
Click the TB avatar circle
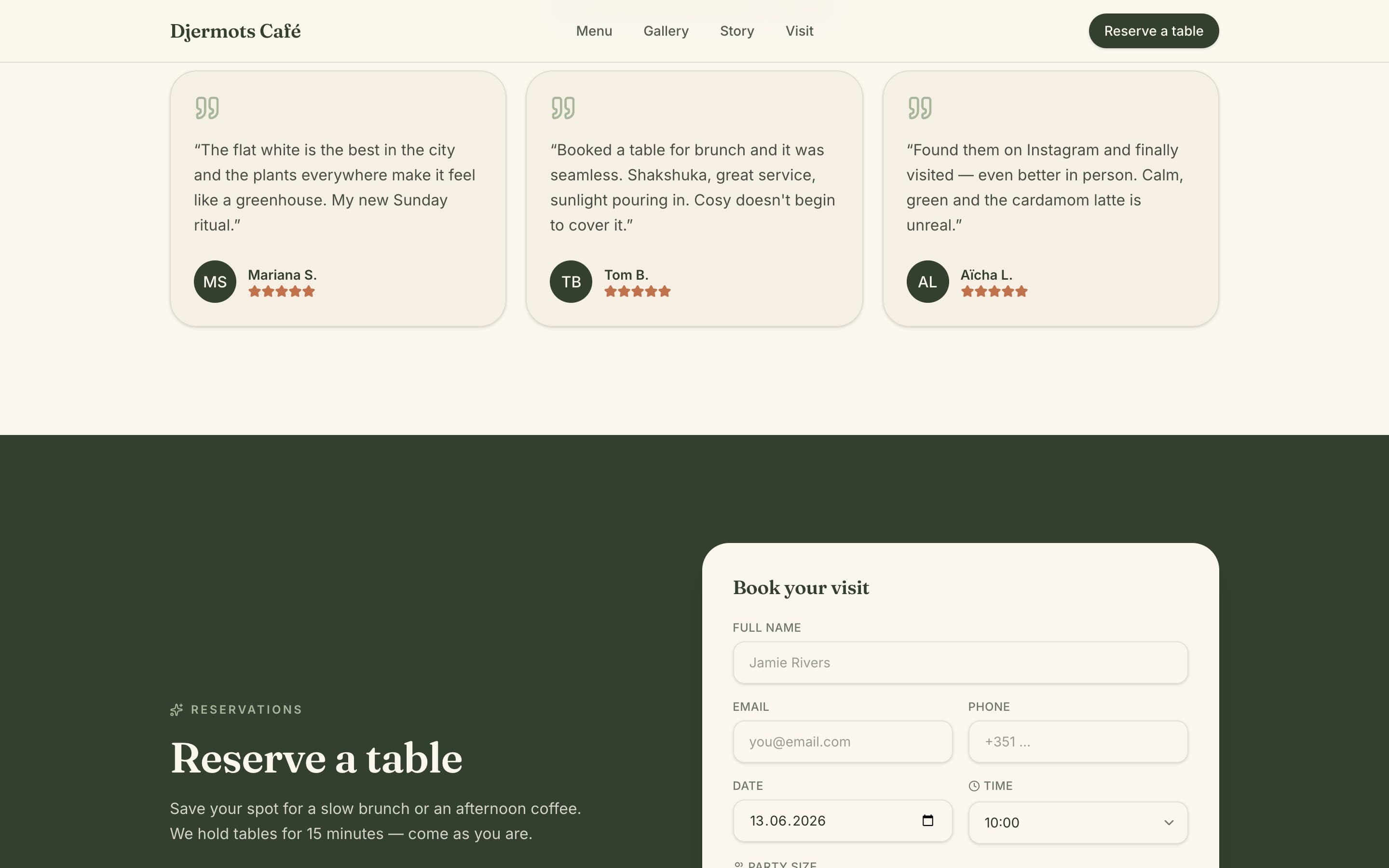[571, 282]
